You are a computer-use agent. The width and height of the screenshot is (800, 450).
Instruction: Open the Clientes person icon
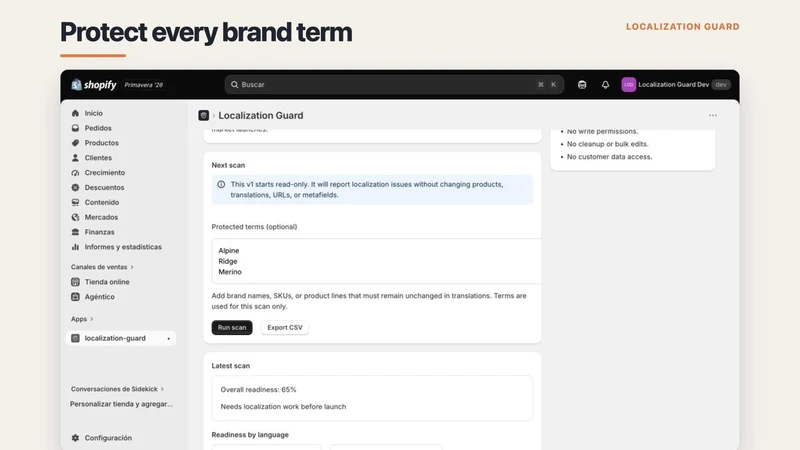(76, 158)
